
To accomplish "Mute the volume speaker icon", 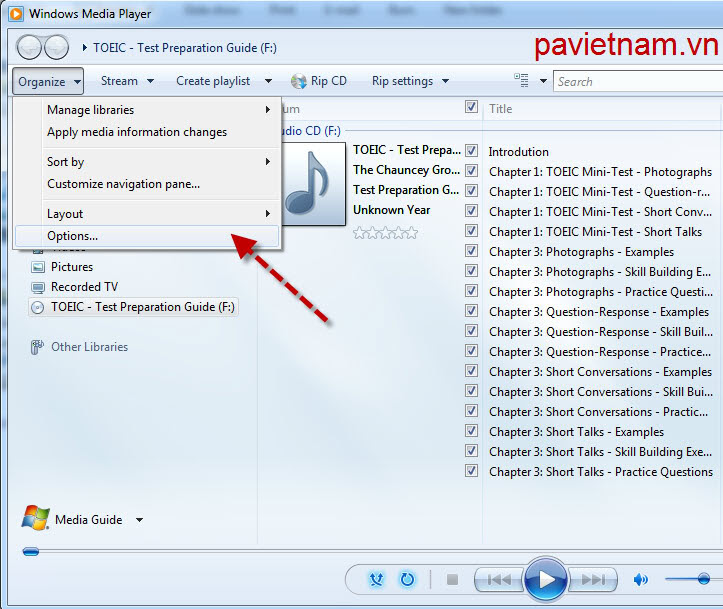I will pos(640,579).
